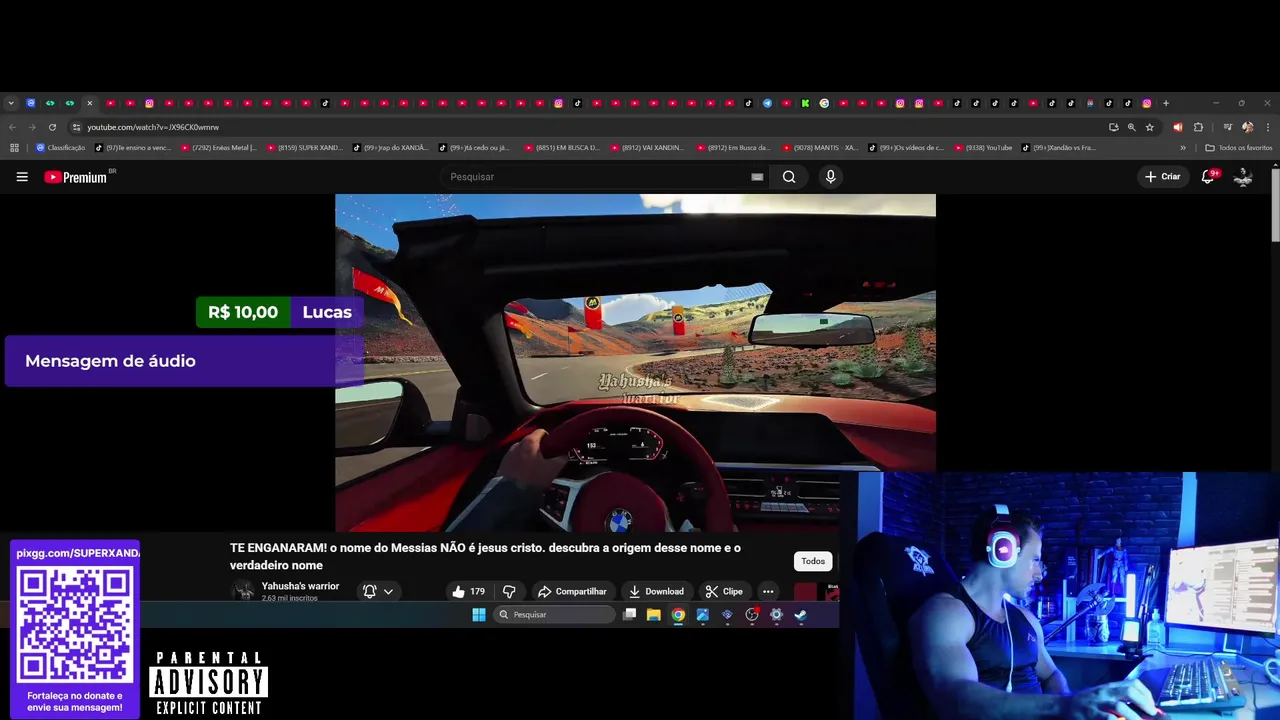Image resolution: width=1280 pixels, height=720 pixels.
Task: Close the current active Chrome tab
Action: pyautogui.click(x=89, y=103)
